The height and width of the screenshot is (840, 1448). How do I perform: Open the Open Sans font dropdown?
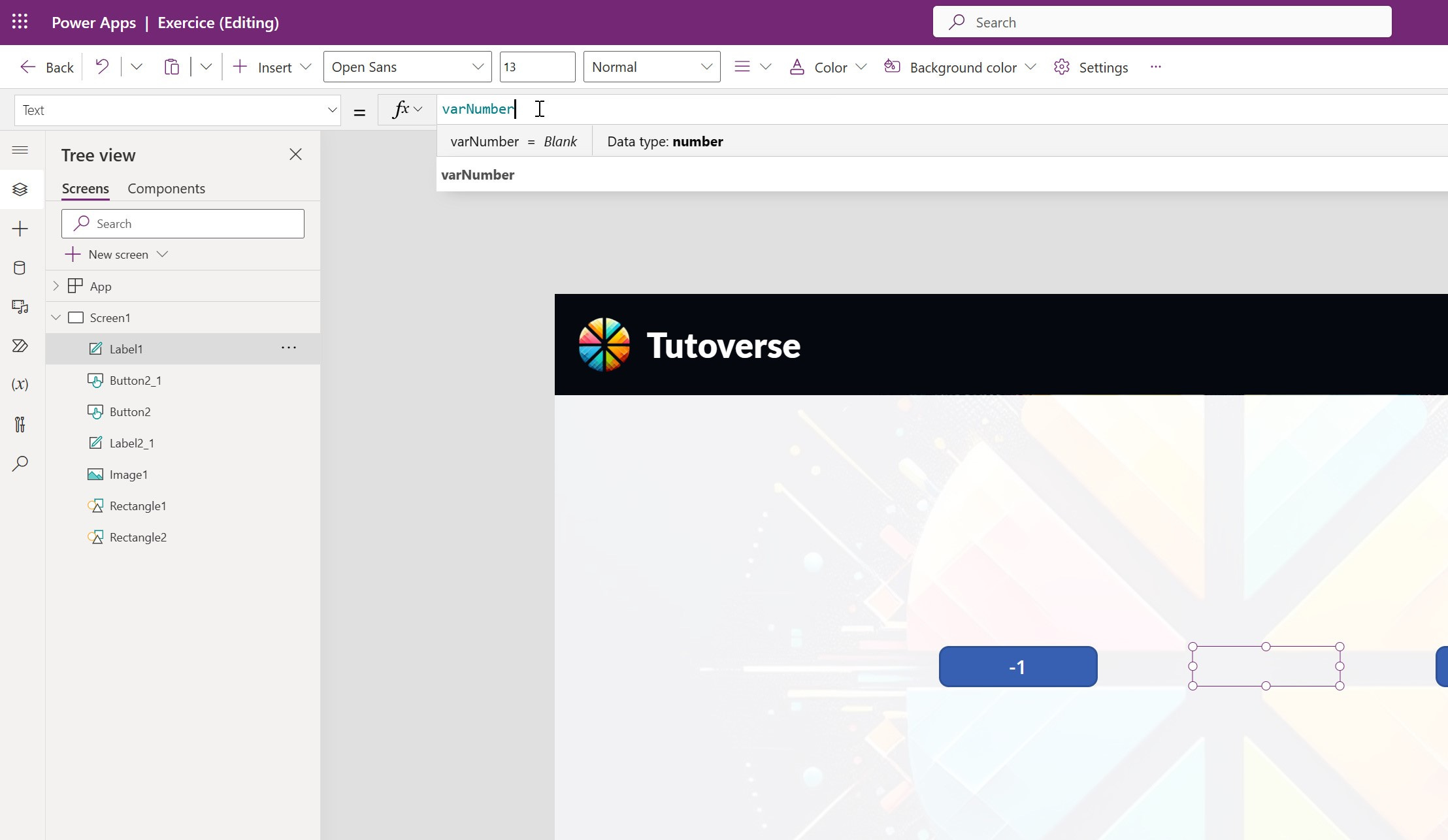point(406,67)
